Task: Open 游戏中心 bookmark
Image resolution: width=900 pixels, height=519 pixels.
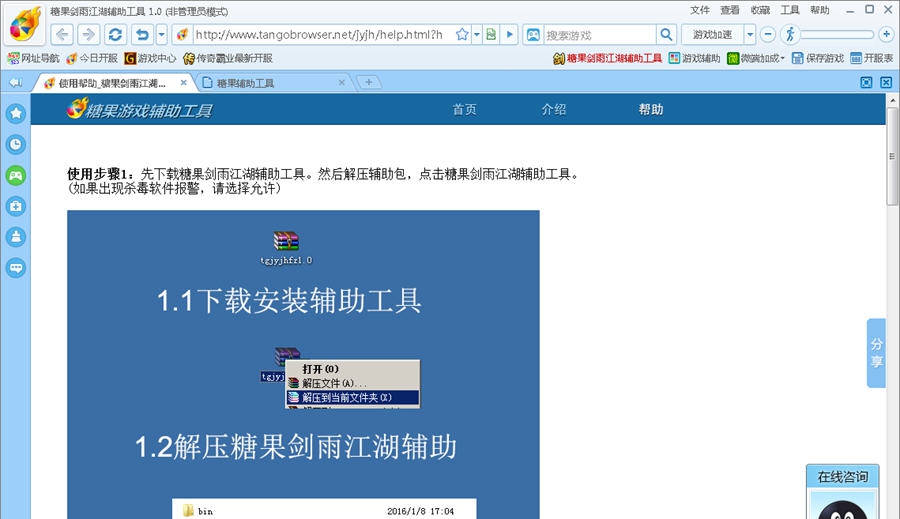Action: 150,58
